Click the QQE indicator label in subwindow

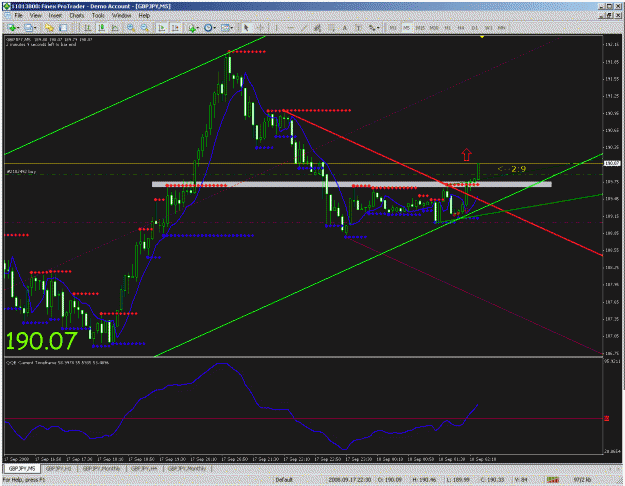click(57, 363)
